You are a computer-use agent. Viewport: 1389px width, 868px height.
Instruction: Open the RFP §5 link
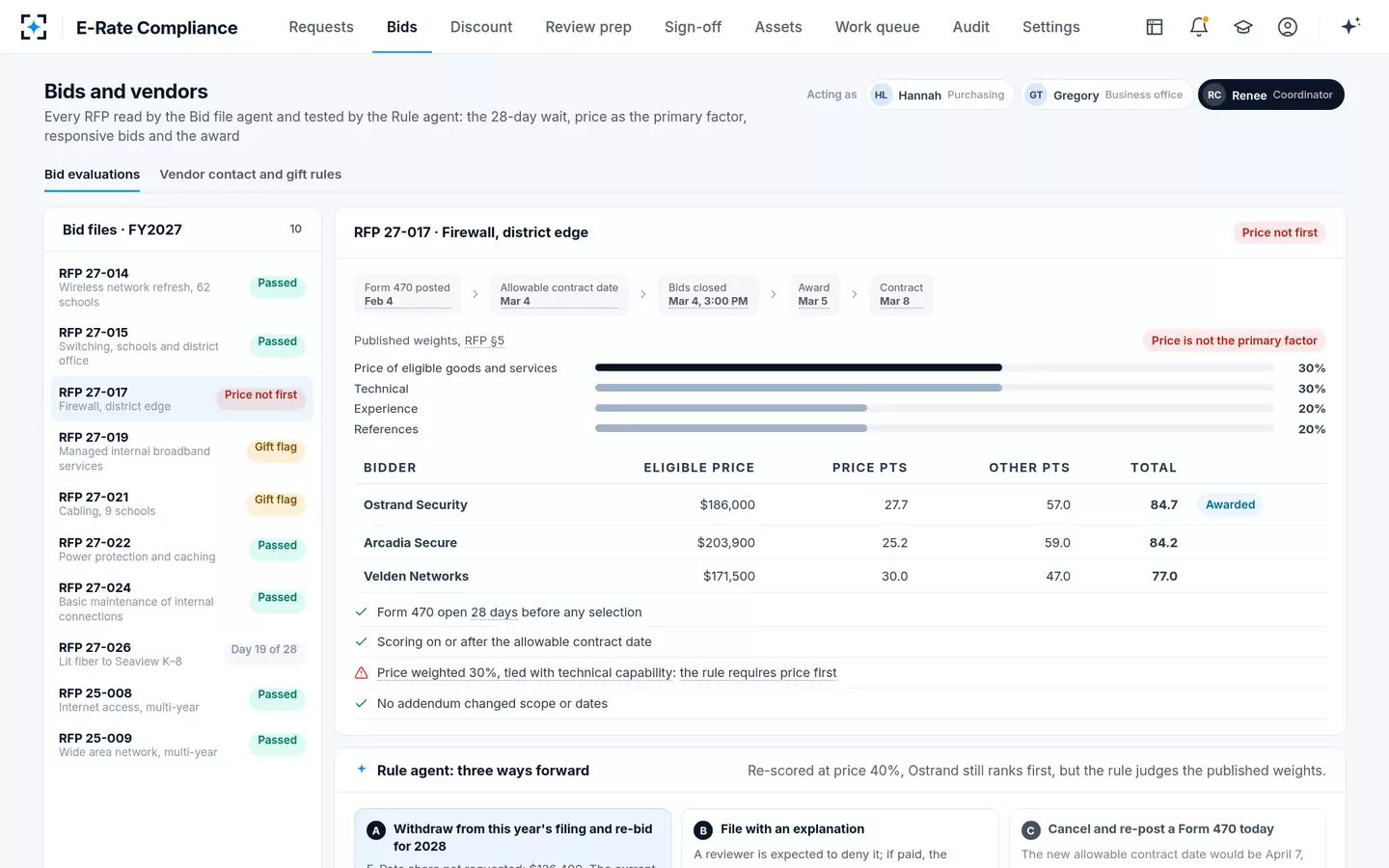(x=484, y=340)
